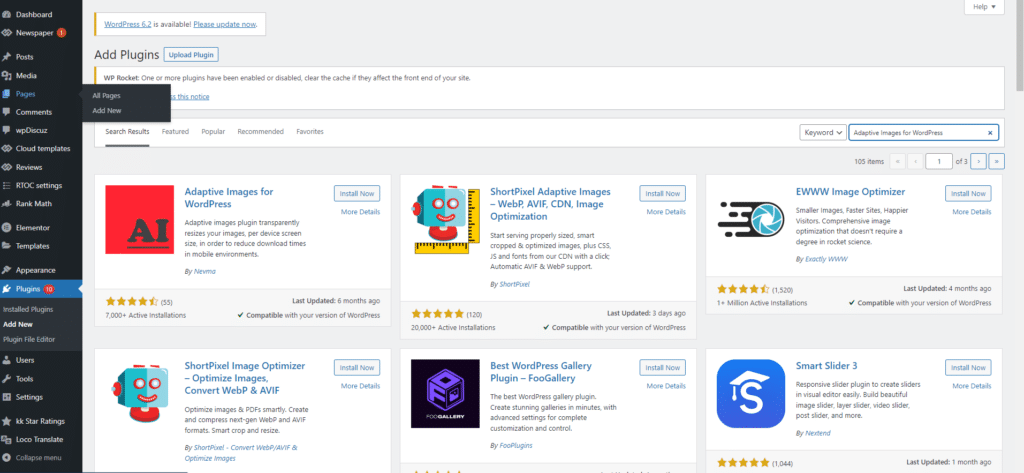Go to the next results page

pyautogui.click(x=978, y=161)
